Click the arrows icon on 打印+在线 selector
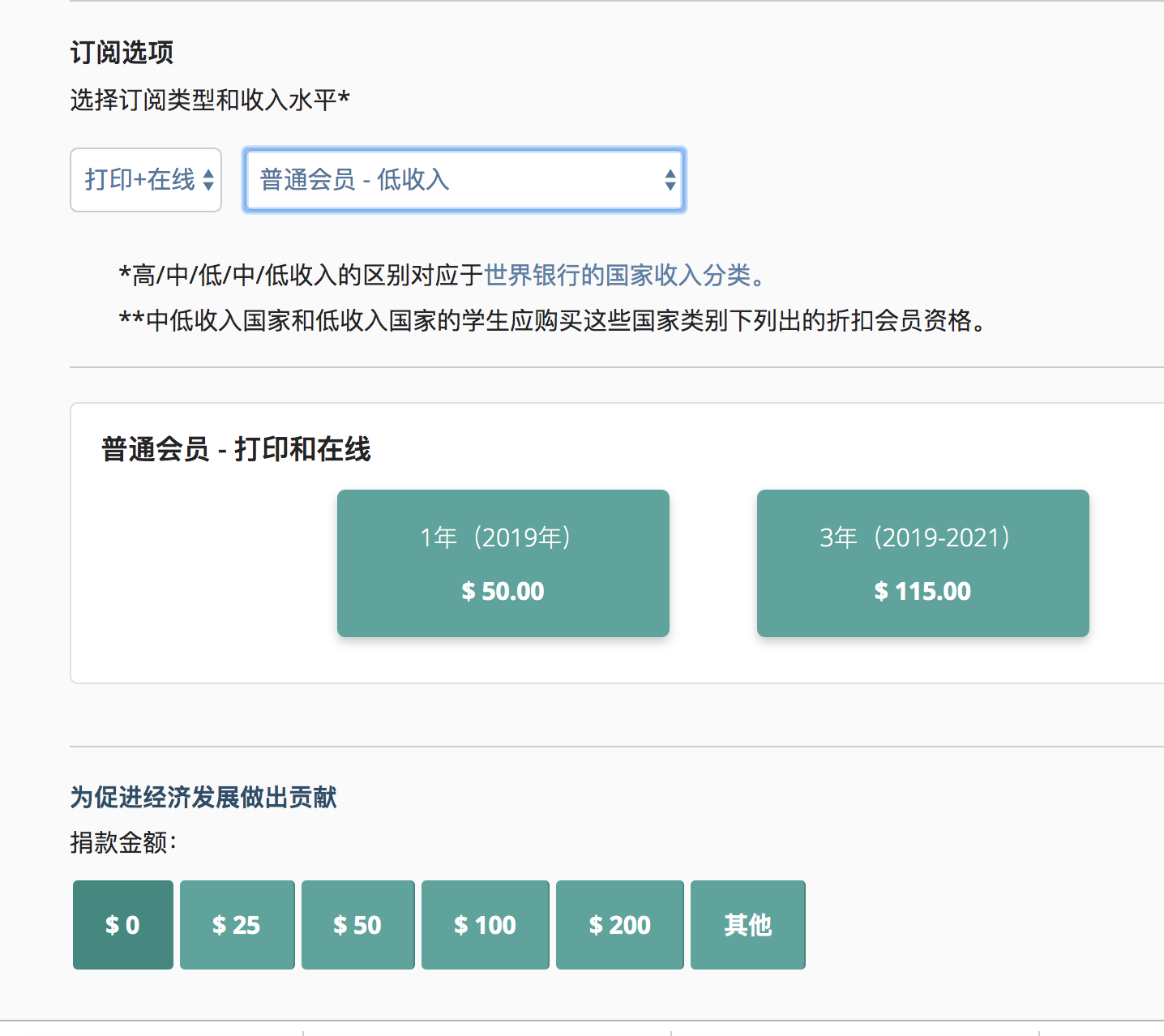 tap(208, 180)
